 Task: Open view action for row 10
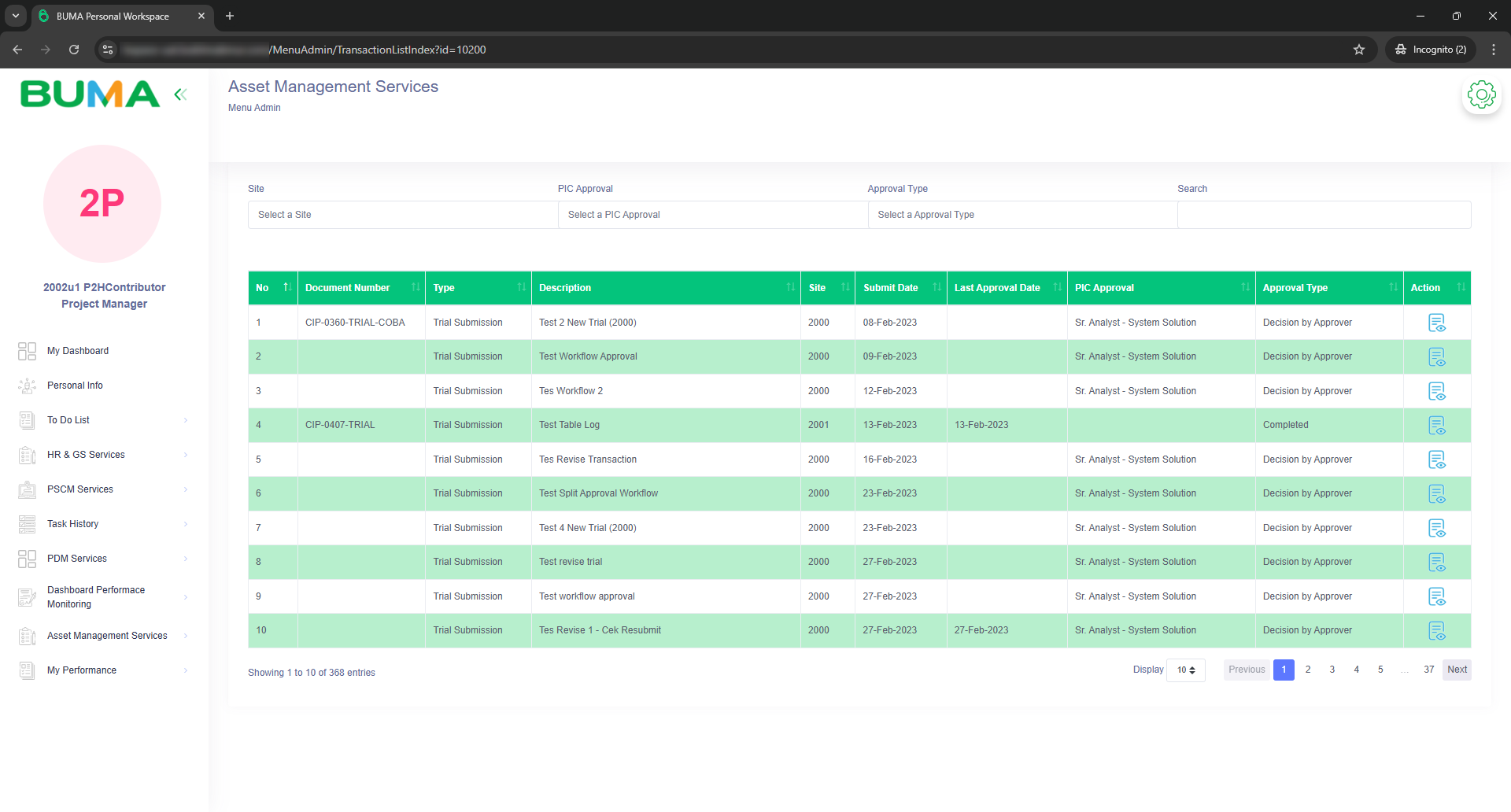pos(1436,631)
